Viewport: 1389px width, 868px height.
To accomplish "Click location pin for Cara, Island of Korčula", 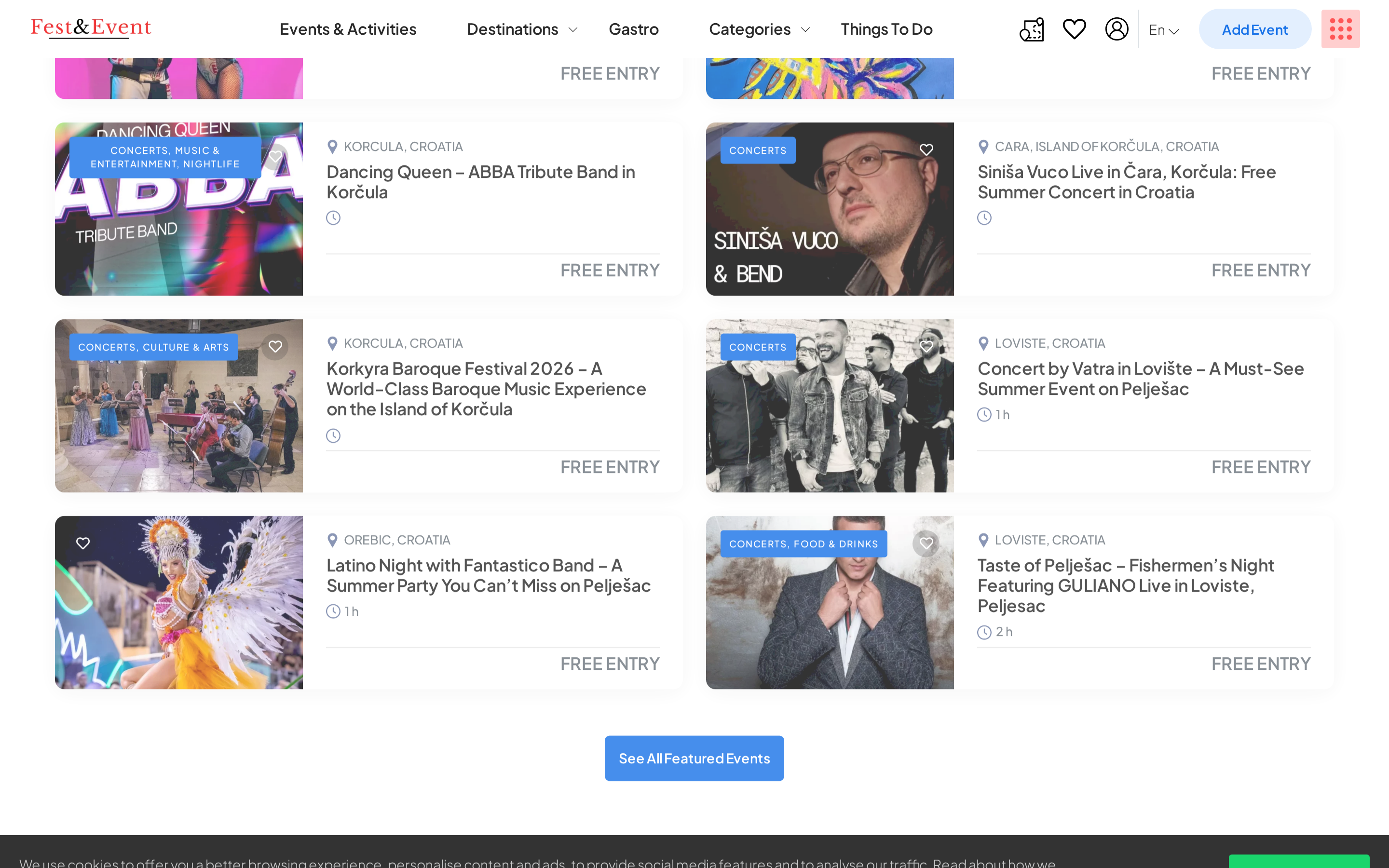I will [982, 147].
